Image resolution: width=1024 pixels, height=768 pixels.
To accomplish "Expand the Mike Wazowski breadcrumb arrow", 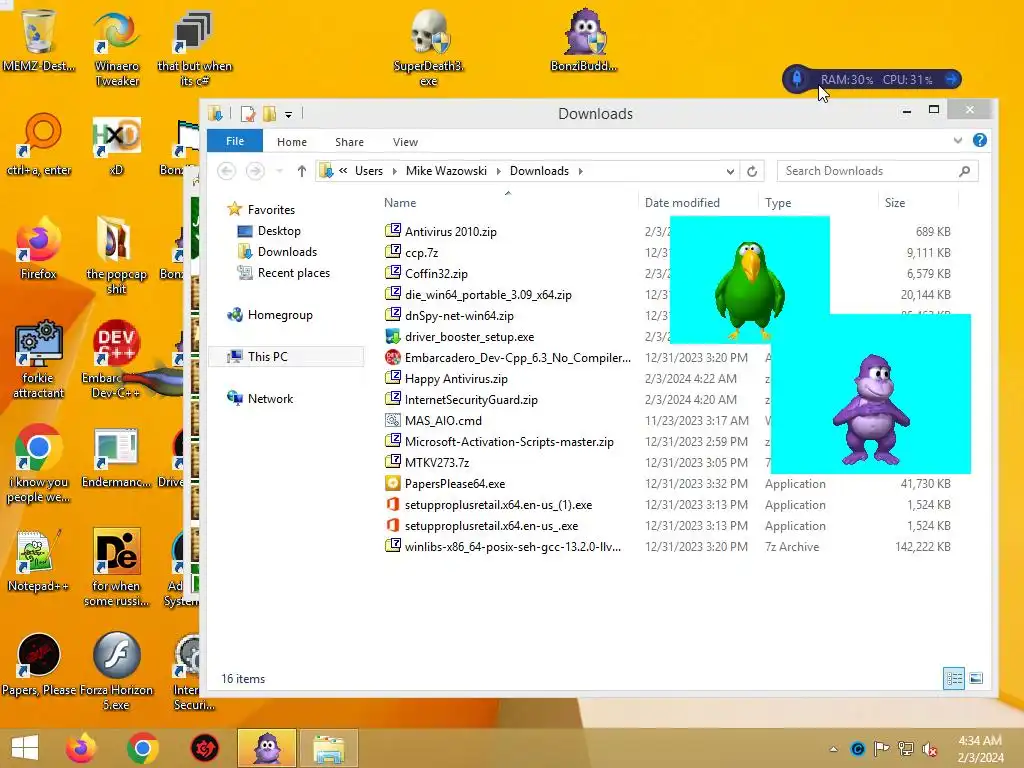I will pyautogui.click(x=498, y=171).
